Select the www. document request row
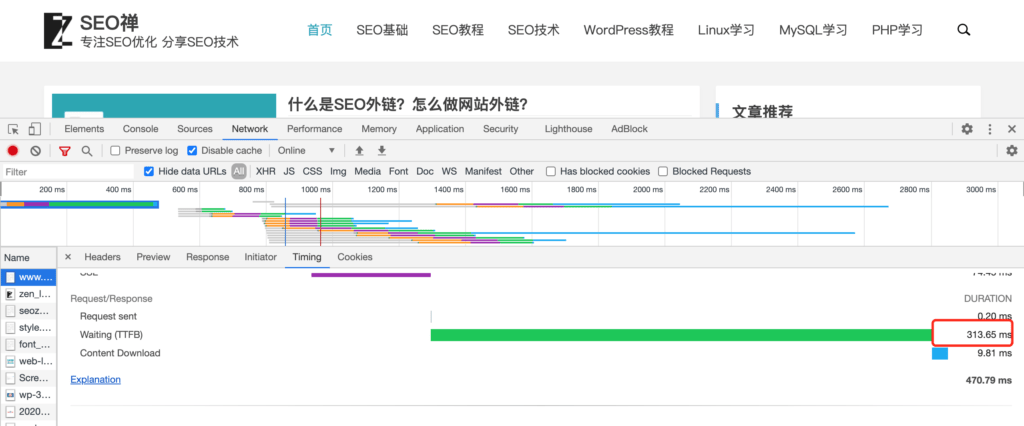The height and width of the screenshot is (426, 1024). click(28, 277)
